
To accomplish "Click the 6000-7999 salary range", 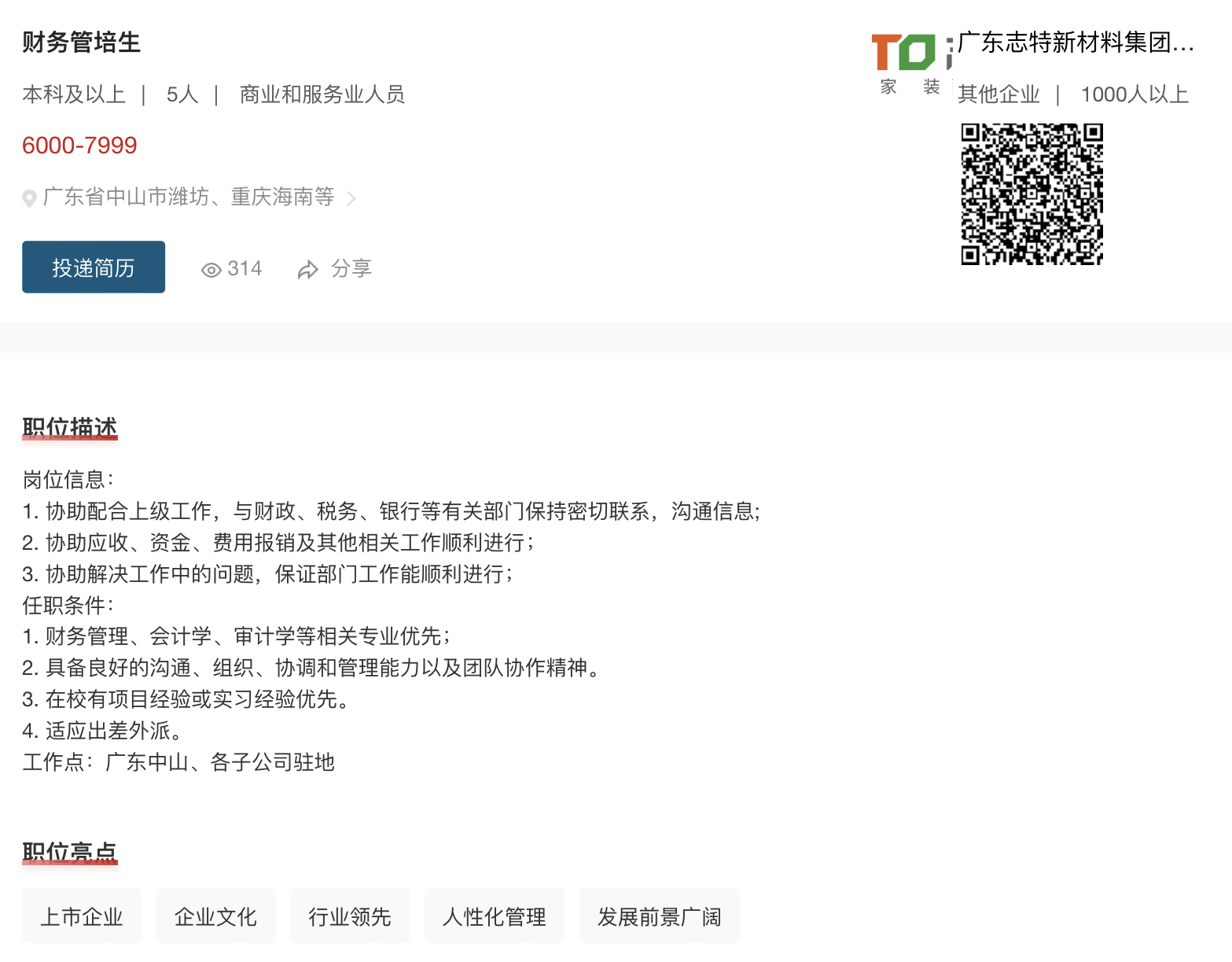I will (79, 146).
